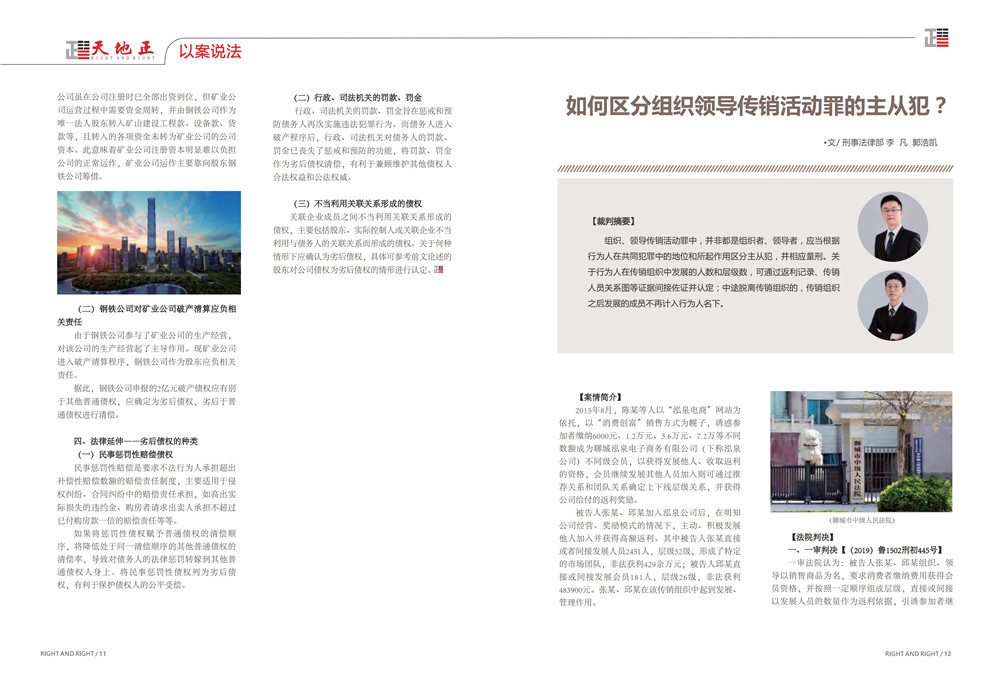
Task: Click the paragraph starting 一审法院认为
Action: [x=862, y=582]
